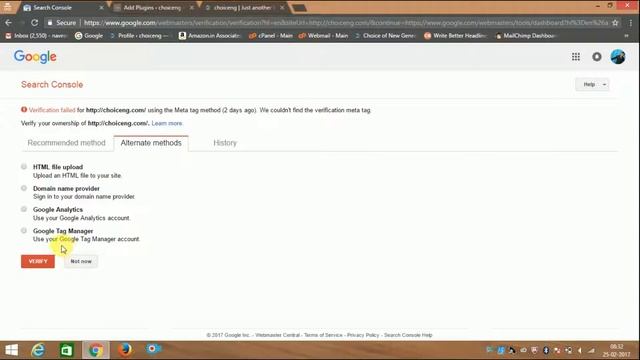This screenshot has width=640, height=360.
Task: Open the Terms of Service footer link
Action: click(323, 335)
